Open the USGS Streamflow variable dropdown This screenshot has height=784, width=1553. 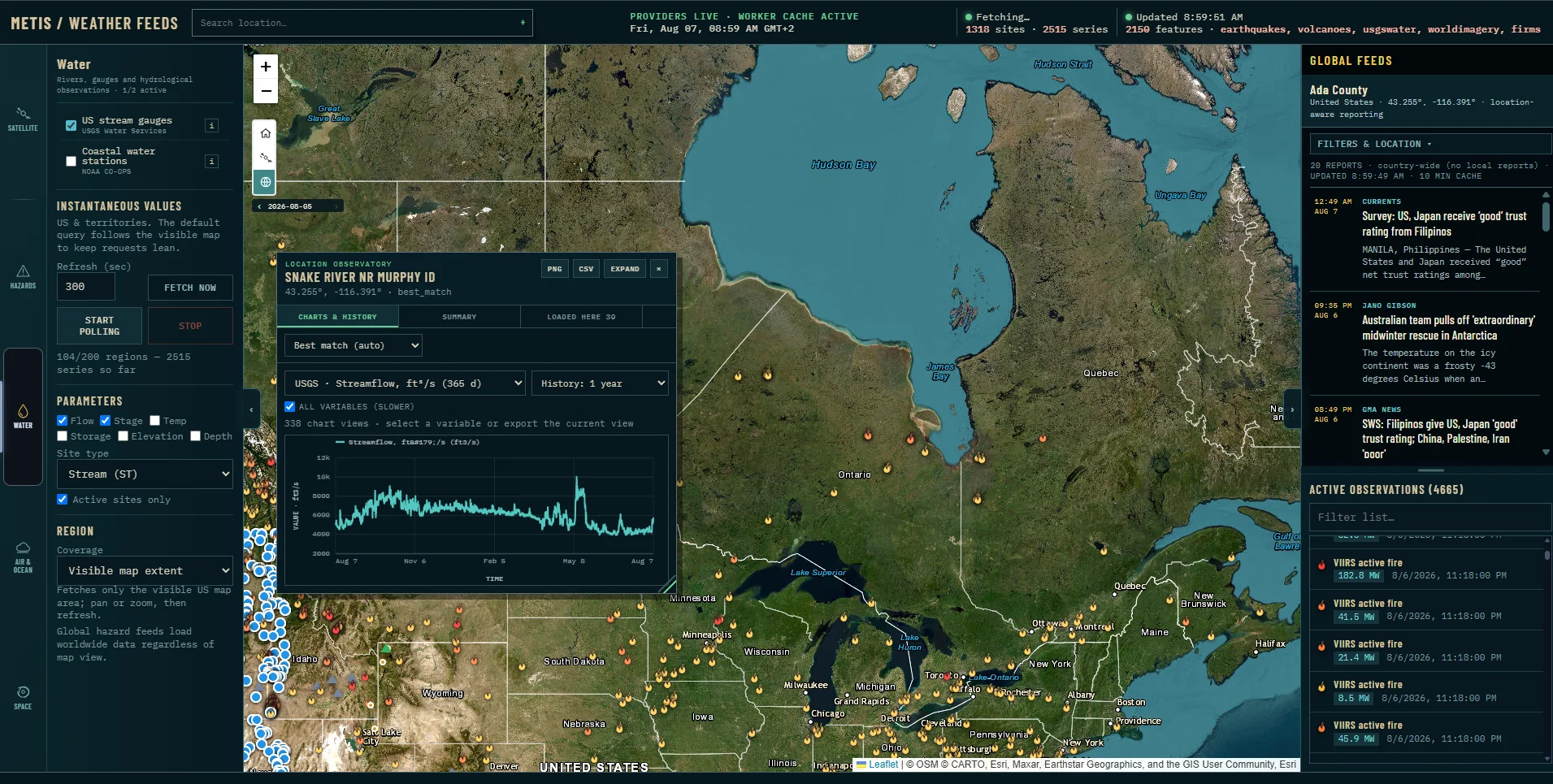pos(406,383)
